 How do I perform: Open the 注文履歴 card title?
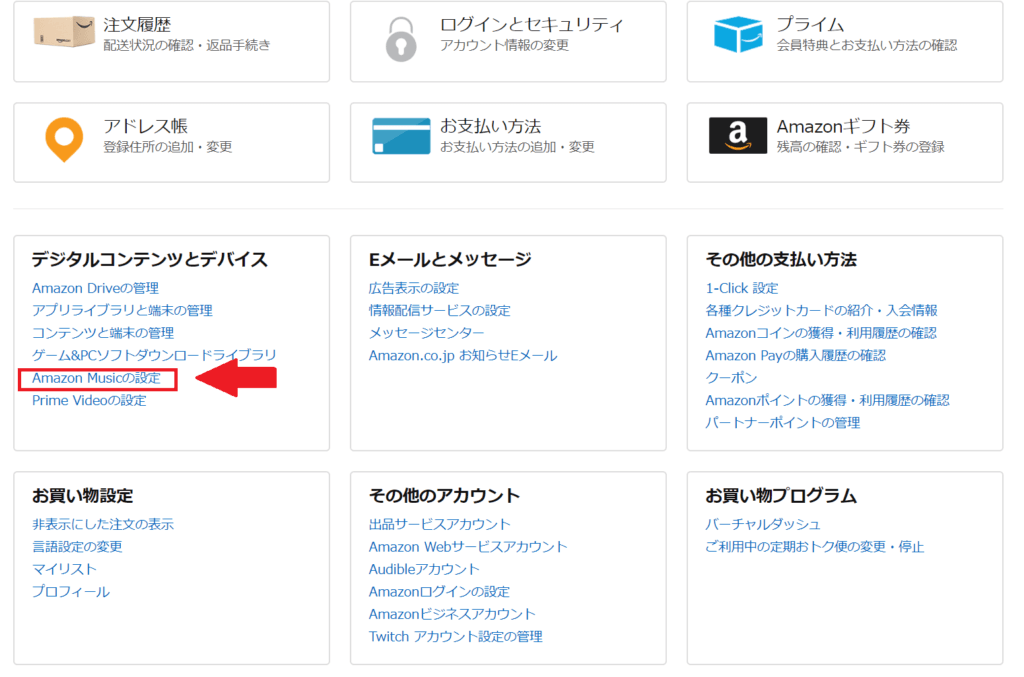(137, 25)
